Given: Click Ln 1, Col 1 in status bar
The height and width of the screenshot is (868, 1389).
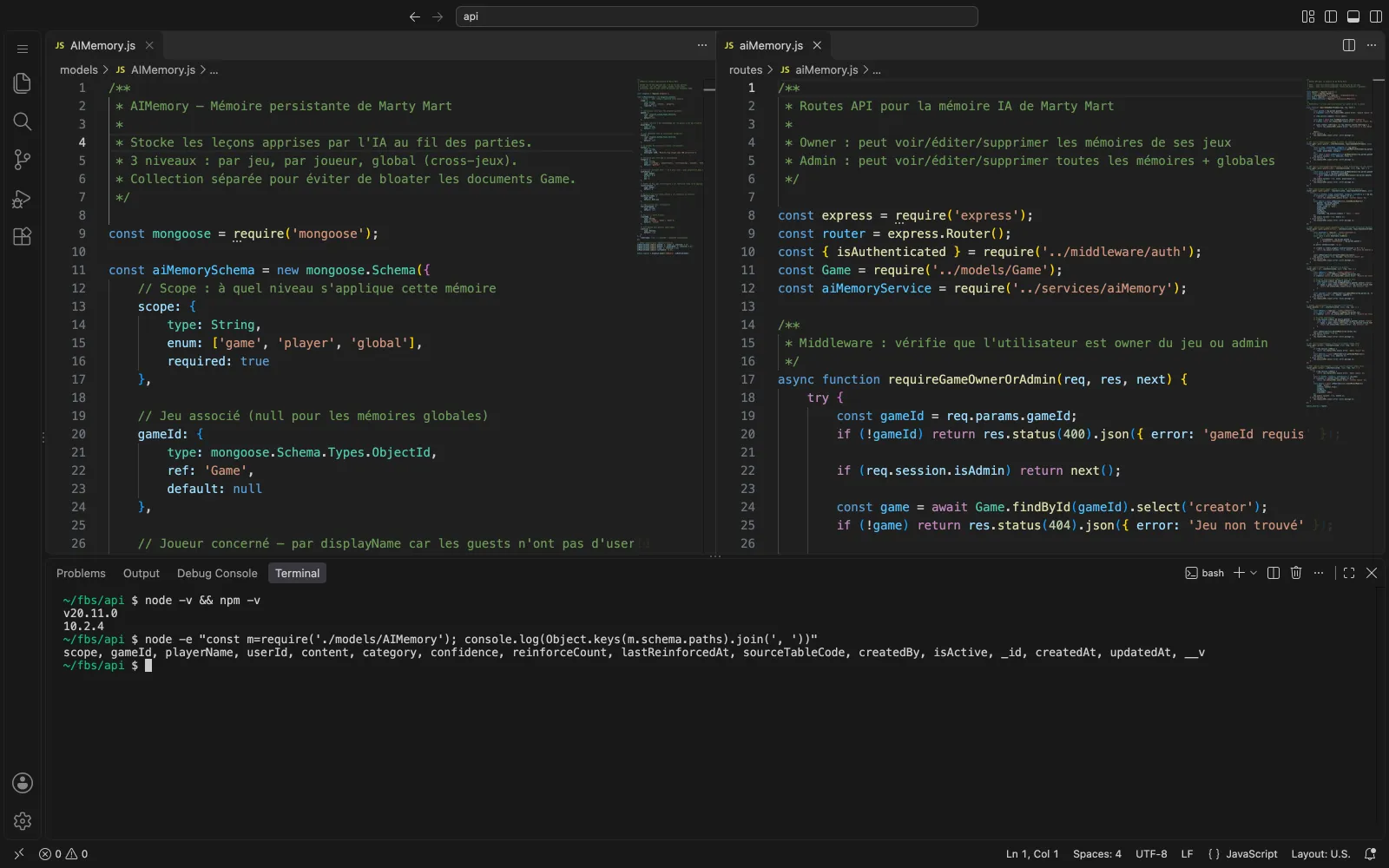Looking at the screenshot, I should (1032, 854).
